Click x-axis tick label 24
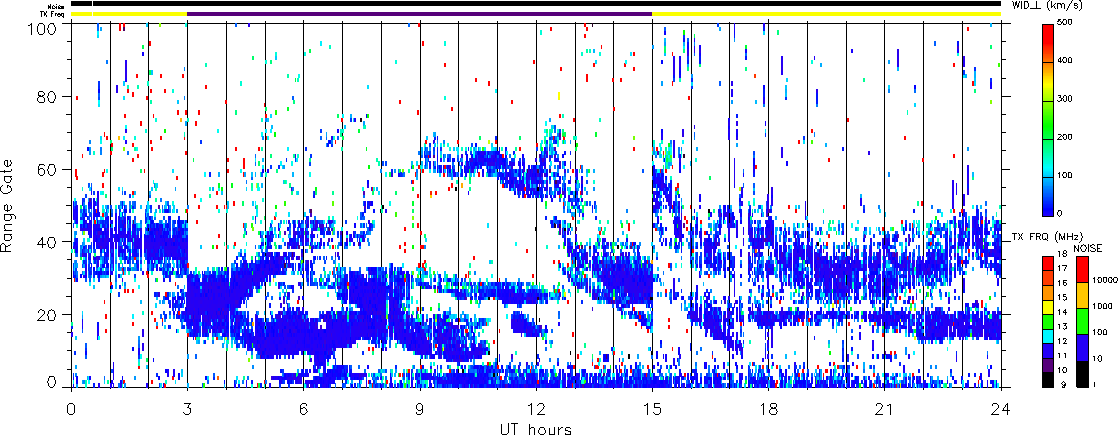 (1001, 410)
